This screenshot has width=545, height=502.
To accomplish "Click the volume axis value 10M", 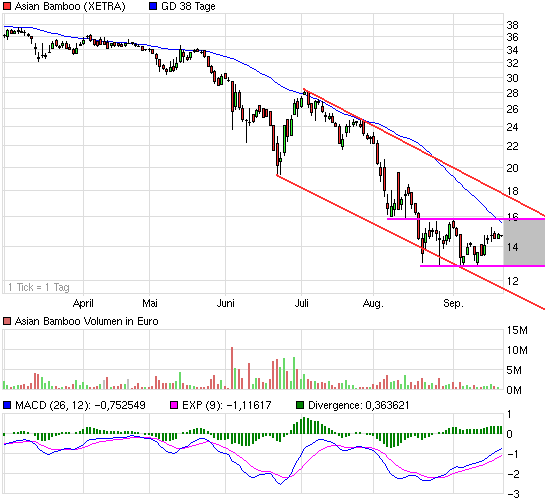I will click(x=517, y=350).
